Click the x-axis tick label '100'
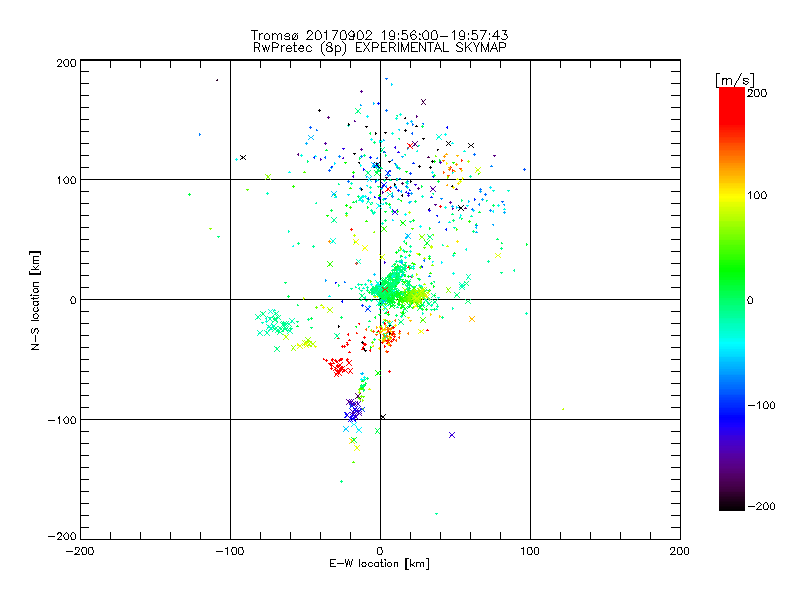 coord(530,551)
